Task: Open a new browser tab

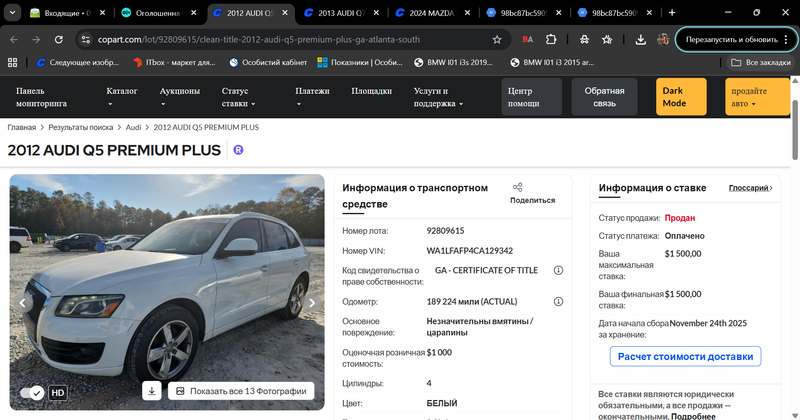Action: pyautogui.click(x=672, y=13)
